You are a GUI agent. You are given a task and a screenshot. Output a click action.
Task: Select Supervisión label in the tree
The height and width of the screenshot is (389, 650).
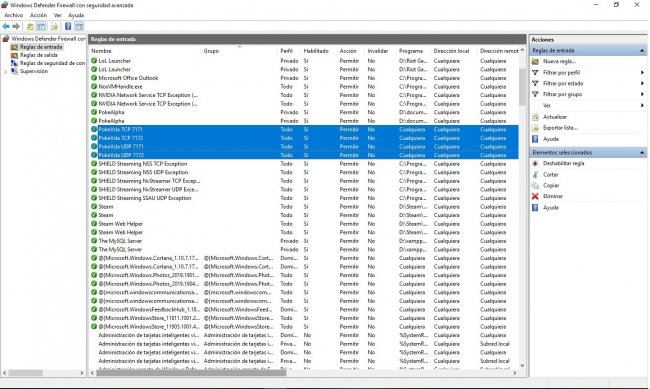pyautogui.click(x=34, y=71)
